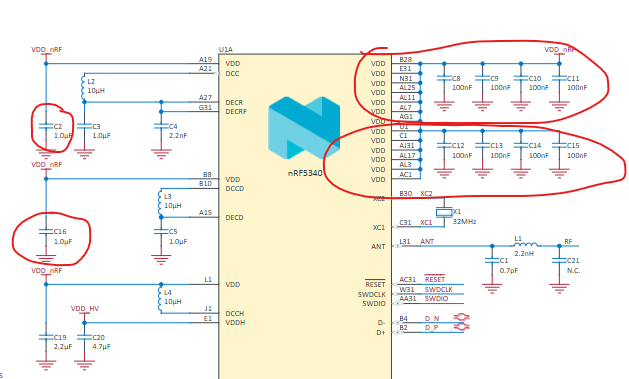This screenshot has height=379, width=629.
Task: Click the nRF5340 Nordic logo
Action: [x=304, y=128]
